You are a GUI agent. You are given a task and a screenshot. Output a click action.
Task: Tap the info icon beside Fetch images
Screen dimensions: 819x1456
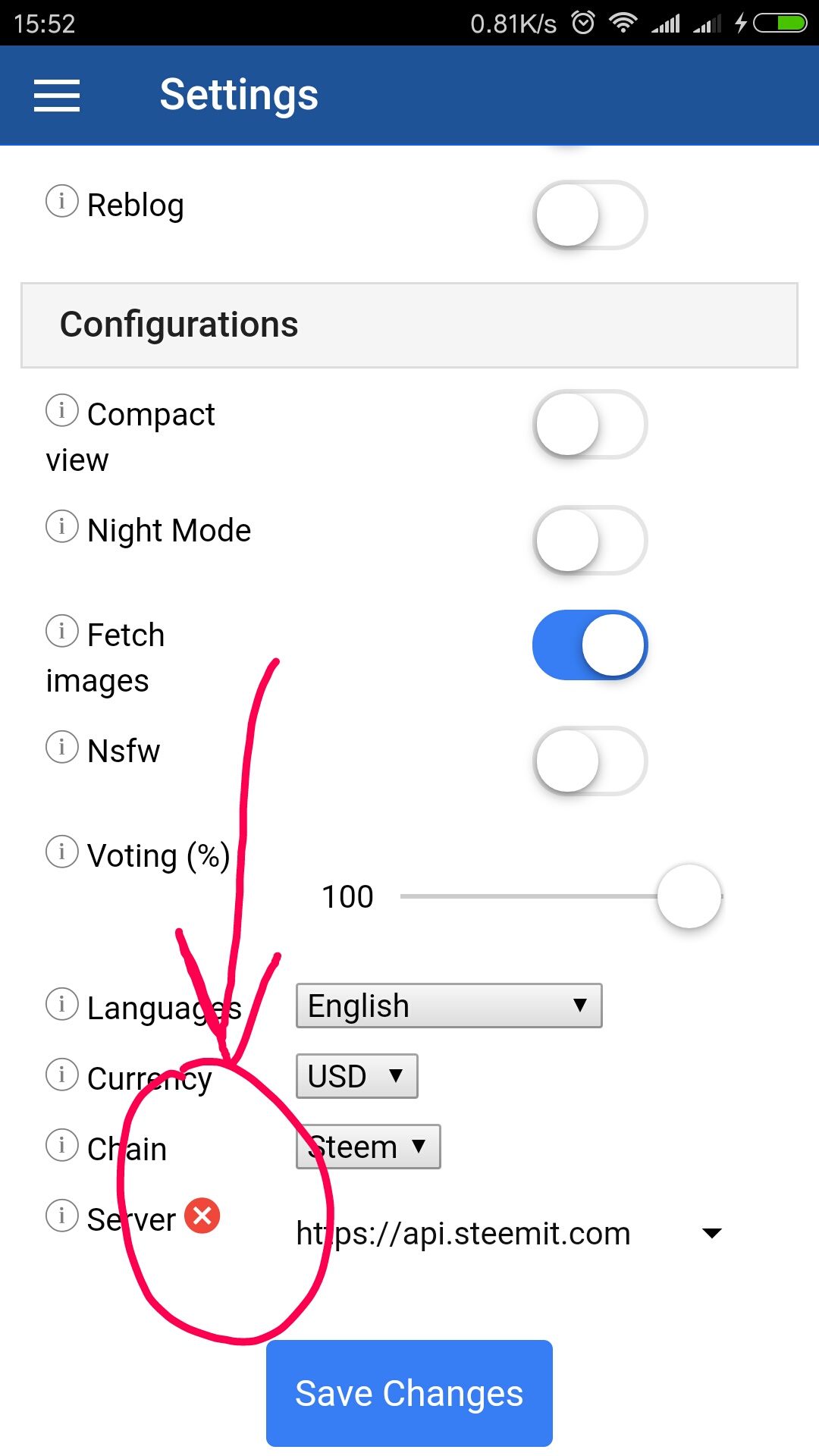(x=62, y=631)
